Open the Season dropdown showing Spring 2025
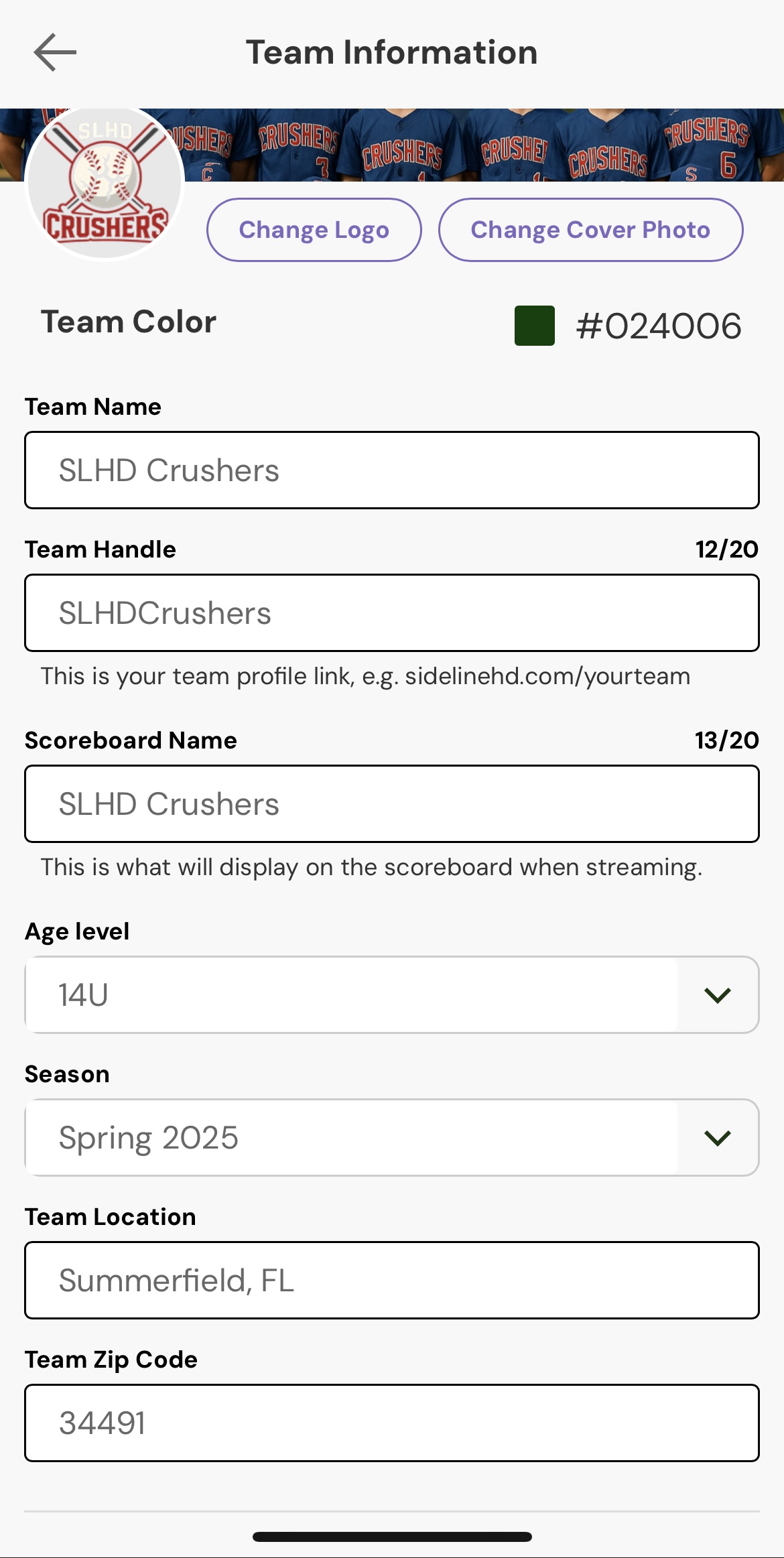The image size is (784, 1558). click(351, 1137)
